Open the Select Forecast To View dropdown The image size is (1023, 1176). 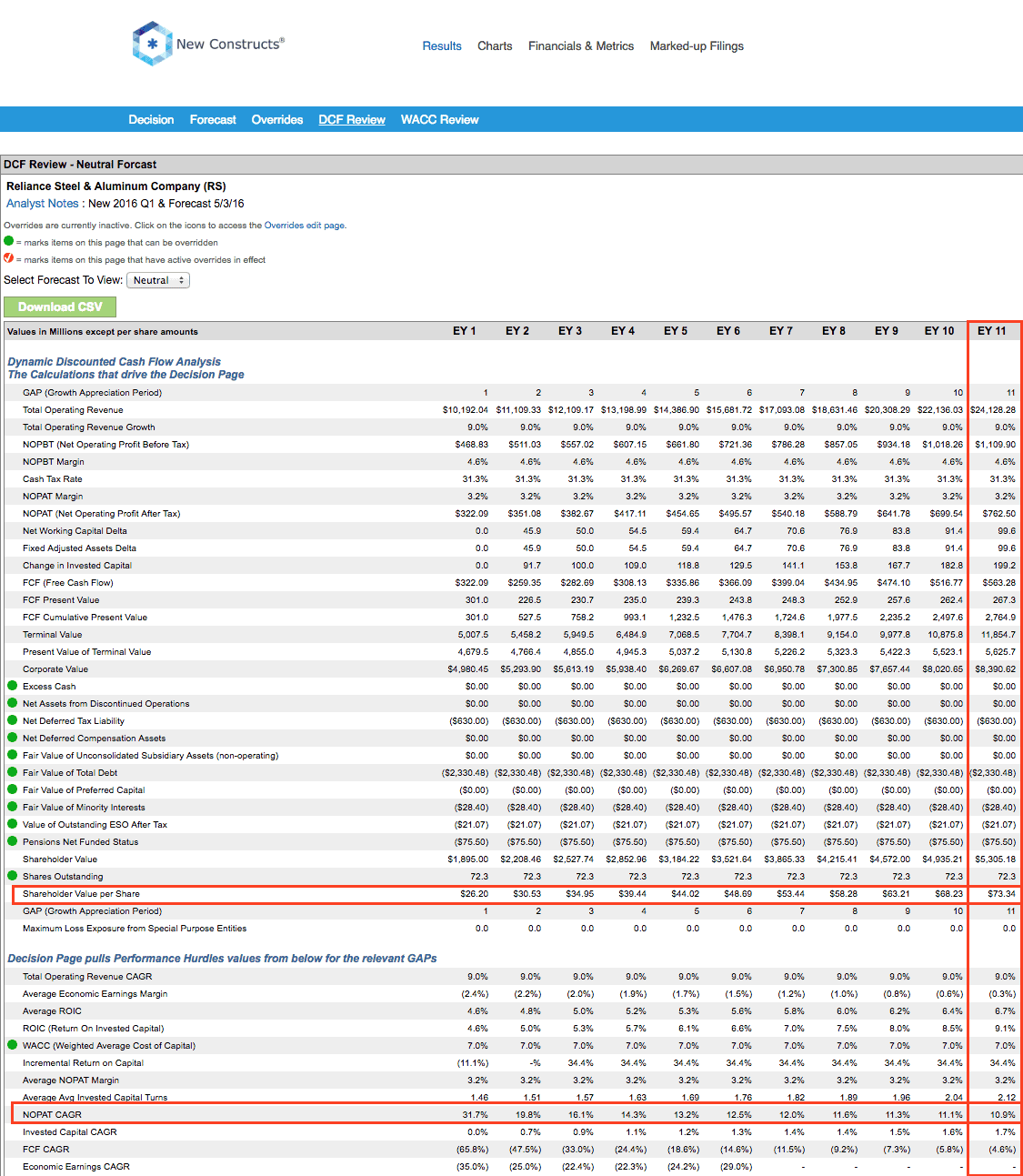158,280
